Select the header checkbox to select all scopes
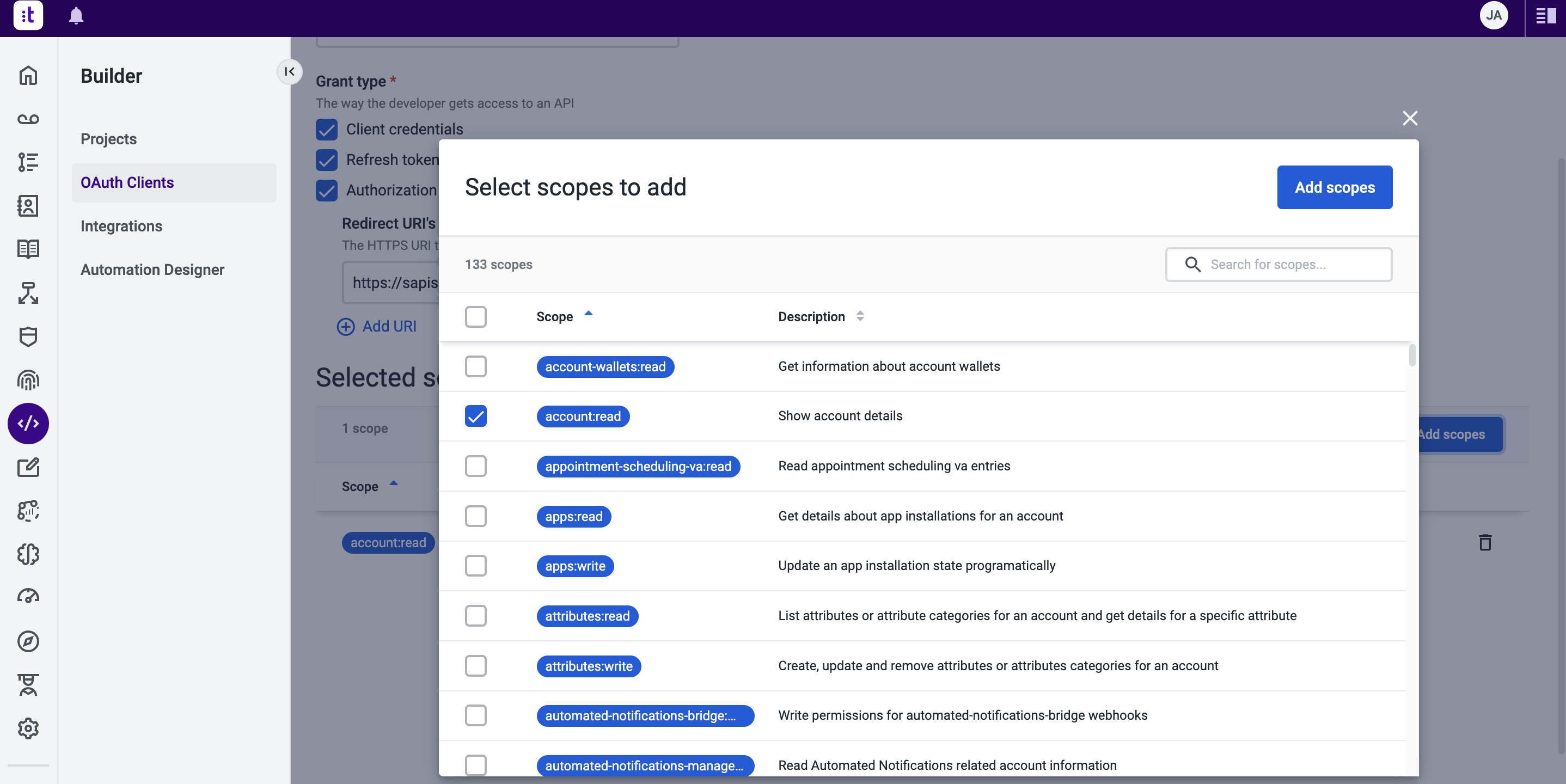 pyautogui.click(x=476, y=317)
